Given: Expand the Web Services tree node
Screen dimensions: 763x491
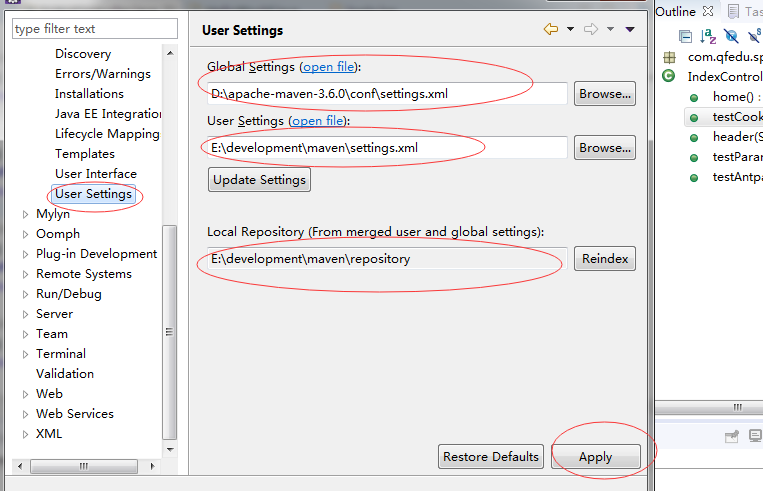Looking at the screenshot, I should click(26, 414).
